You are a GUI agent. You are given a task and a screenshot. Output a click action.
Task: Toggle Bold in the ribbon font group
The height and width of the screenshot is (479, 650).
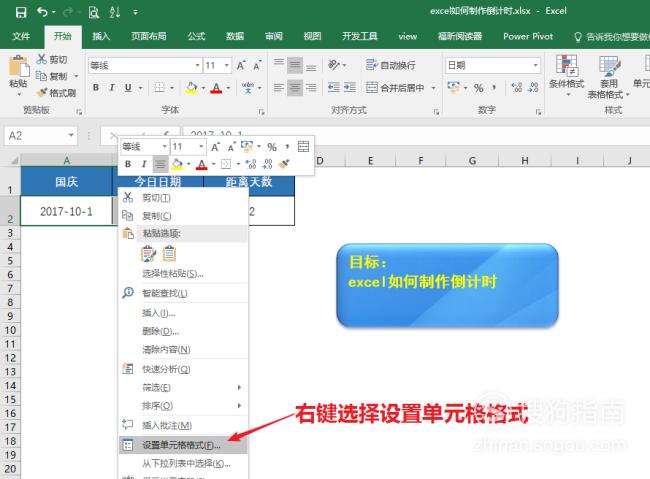[x=96, y=88]
